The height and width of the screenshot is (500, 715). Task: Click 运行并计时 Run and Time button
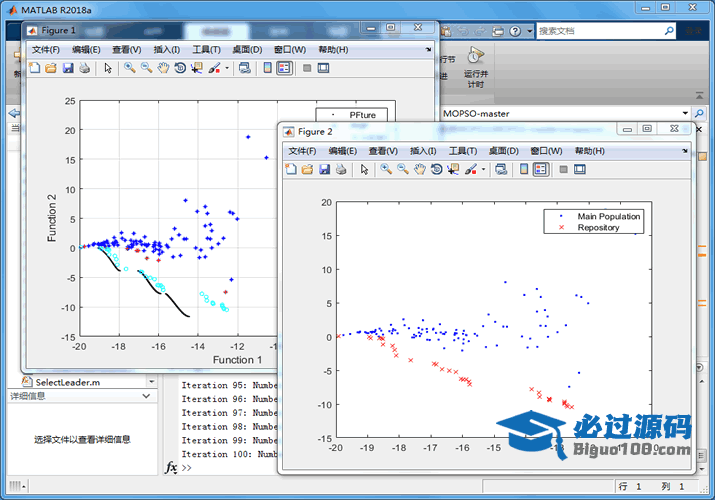[476, 67]
